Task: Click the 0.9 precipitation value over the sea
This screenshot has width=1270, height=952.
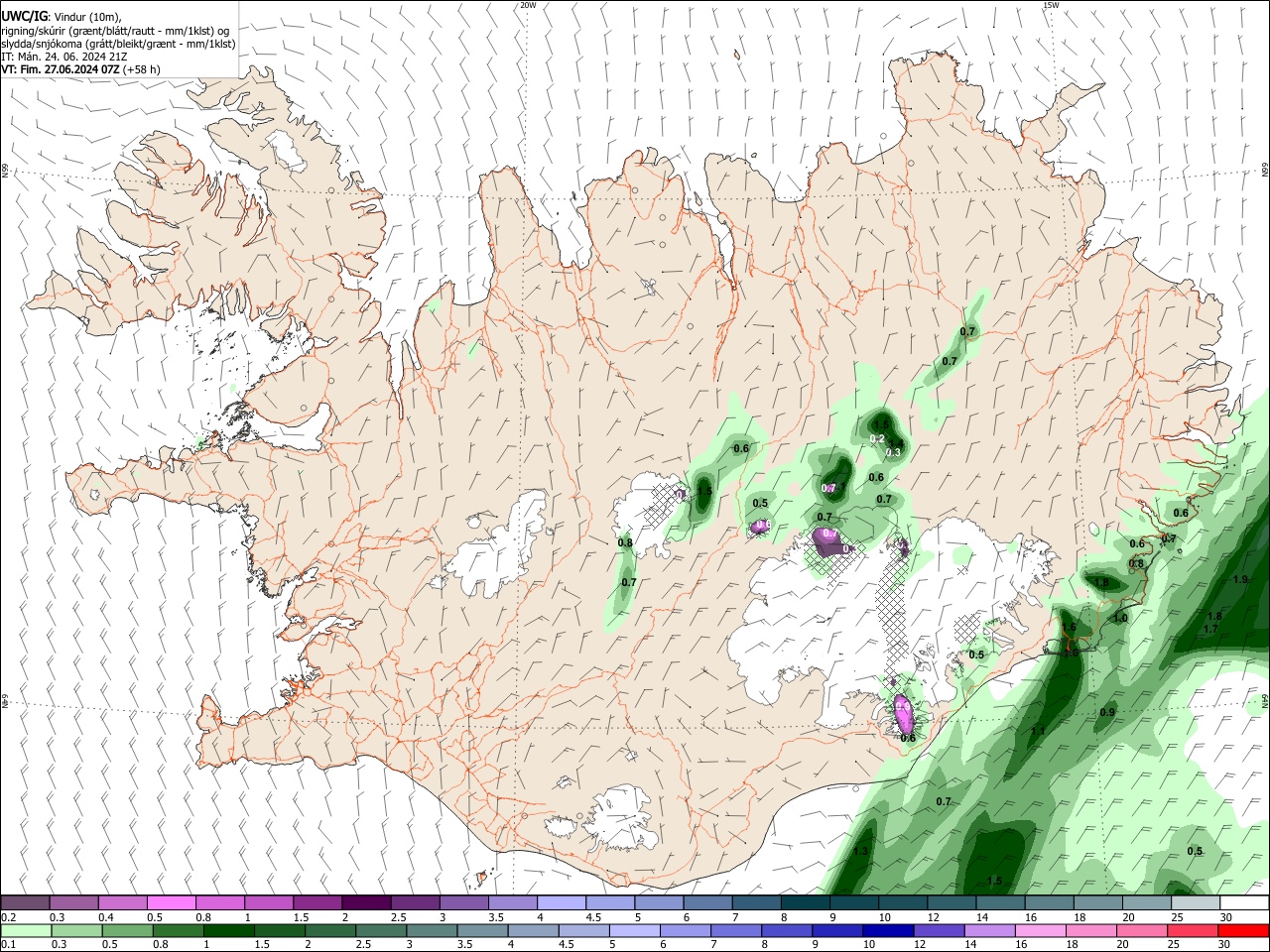Action: coord(1107,712)
